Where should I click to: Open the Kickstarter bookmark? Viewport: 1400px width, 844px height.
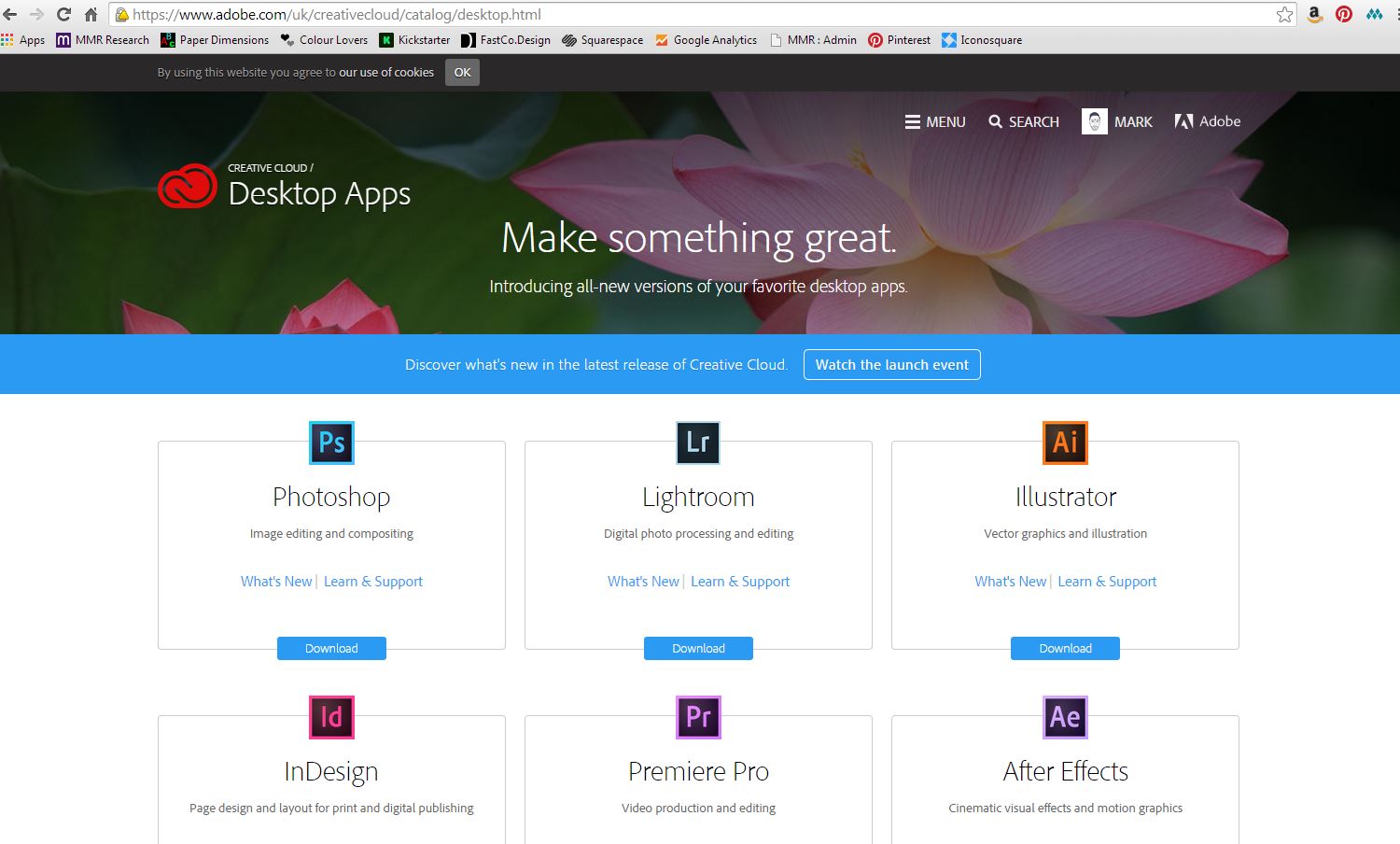(414, 40)
